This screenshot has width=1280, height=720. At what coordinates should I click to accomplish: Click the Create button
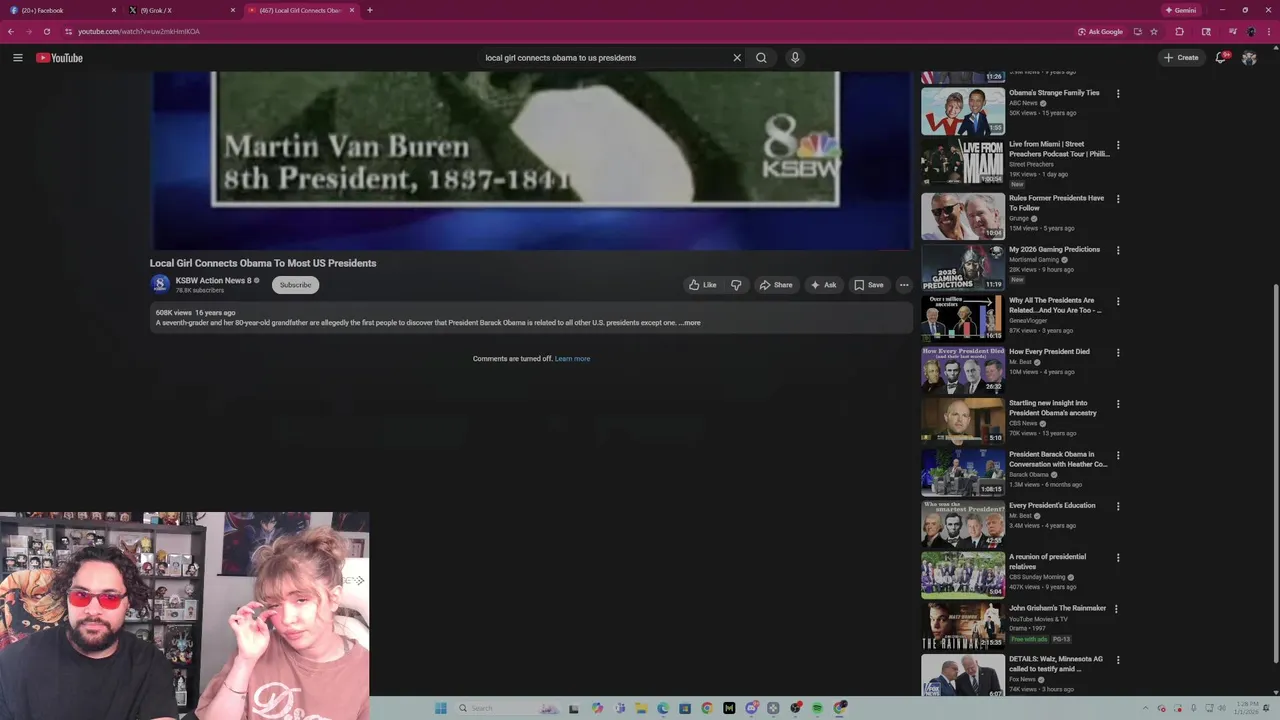coord(1181,58)
